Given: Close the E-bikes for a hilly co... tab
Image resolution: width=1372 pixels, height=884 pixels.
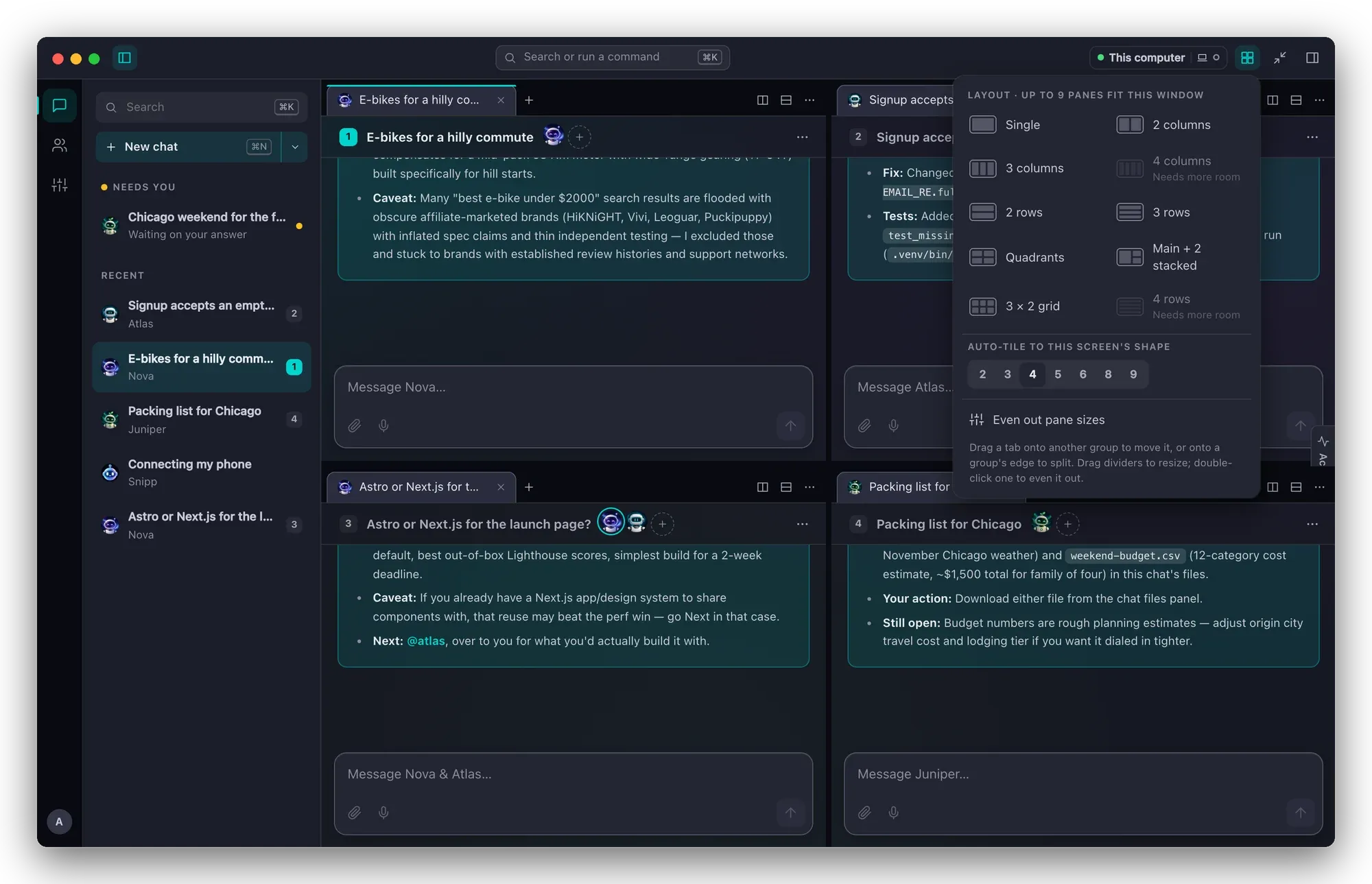Looking at the screenshot, I should [x=501, y=100].
